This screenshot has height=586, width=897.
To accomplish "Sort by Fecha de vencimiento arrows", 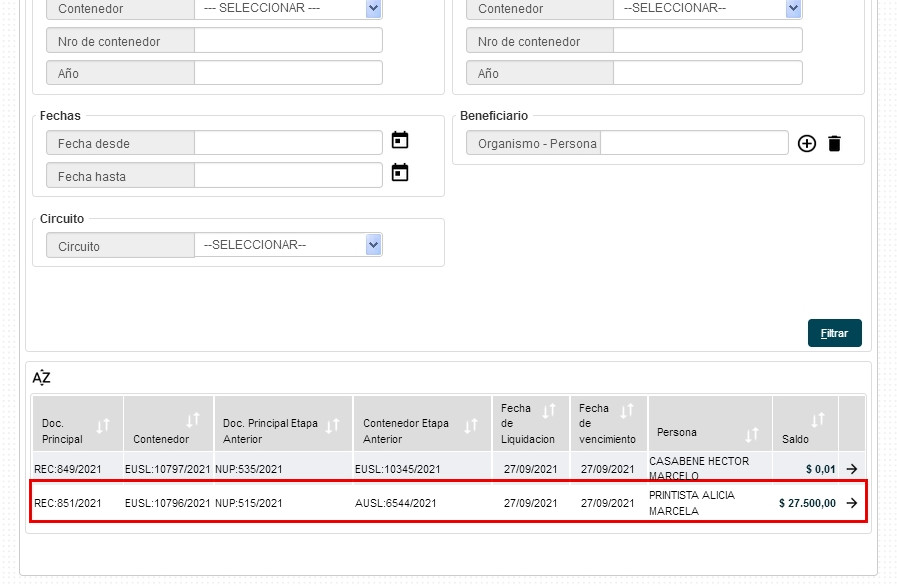I will point(627,410).
